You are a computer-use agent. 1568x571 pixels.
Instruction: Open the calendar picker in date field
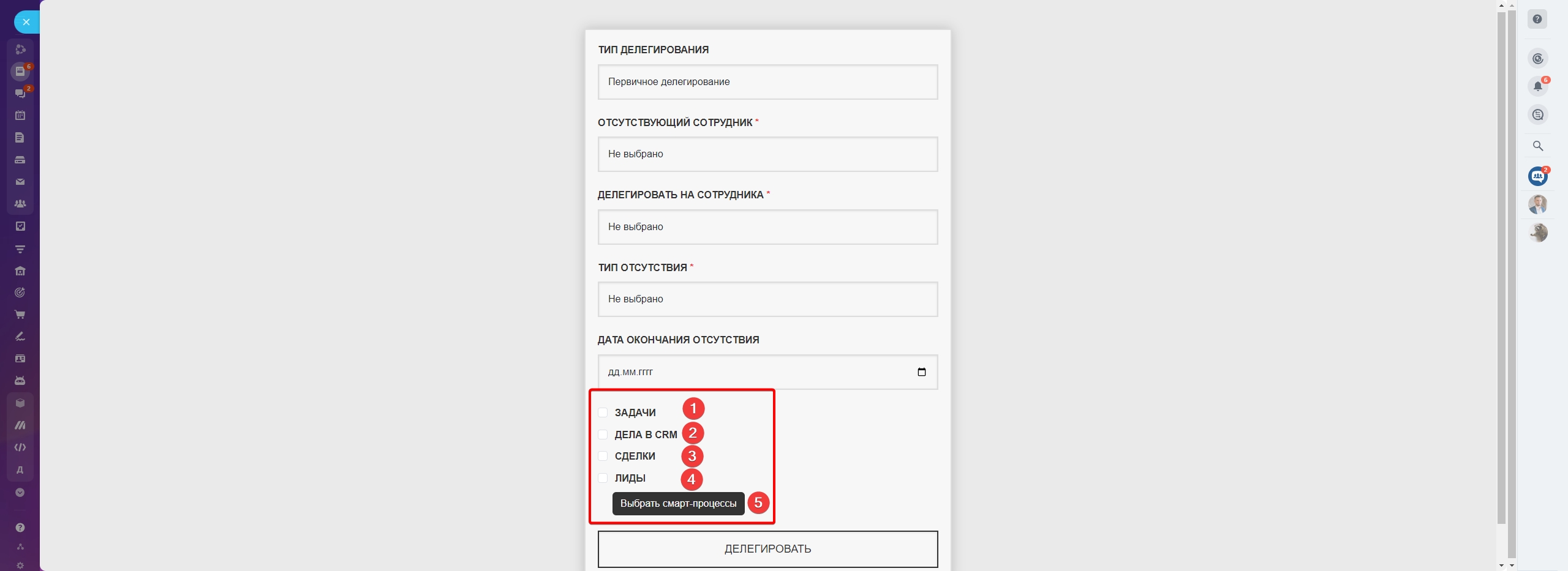point(921,372)
